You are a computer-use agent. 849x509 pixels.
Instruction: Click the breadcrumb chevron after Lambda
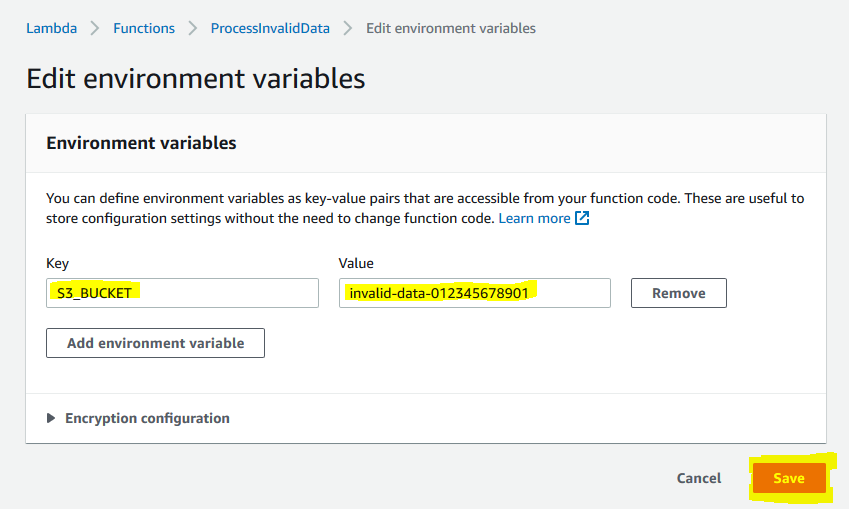tap(95, 28)
